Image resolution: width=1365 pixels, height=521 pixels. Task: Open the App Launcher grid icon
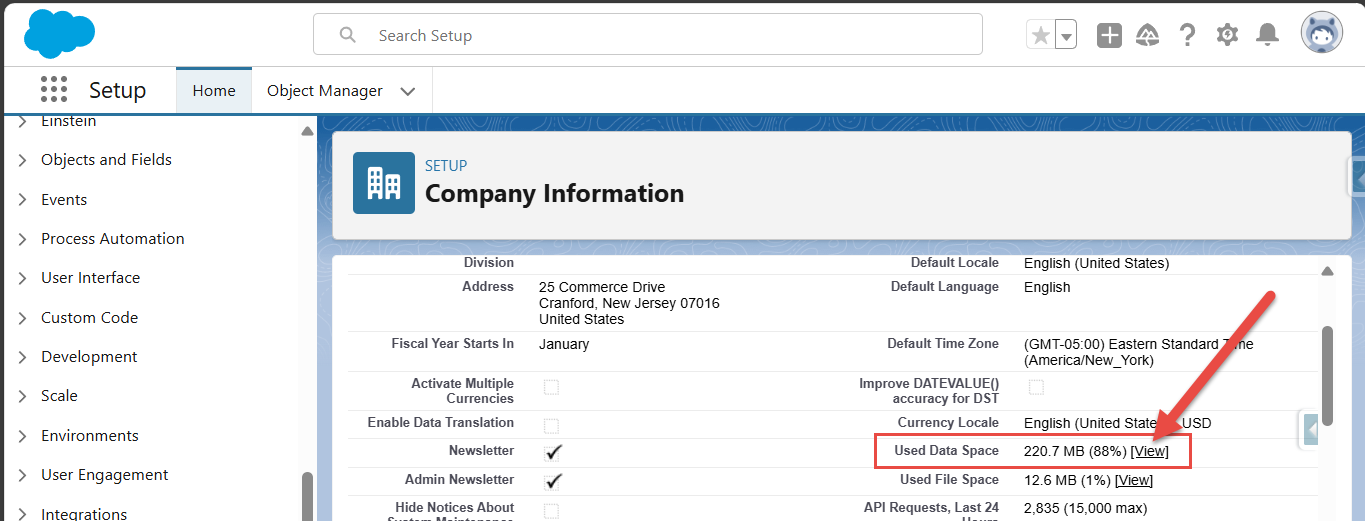(54, 90)
